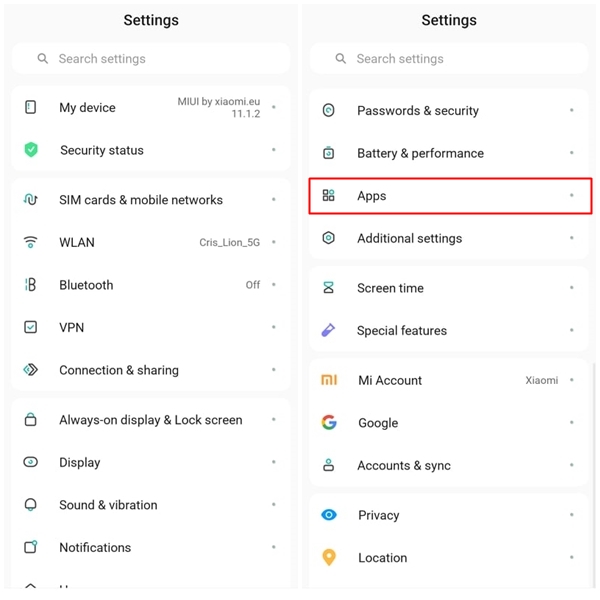
Task: Tap the WLAN wifi icon
Action: tap(30, 242)
